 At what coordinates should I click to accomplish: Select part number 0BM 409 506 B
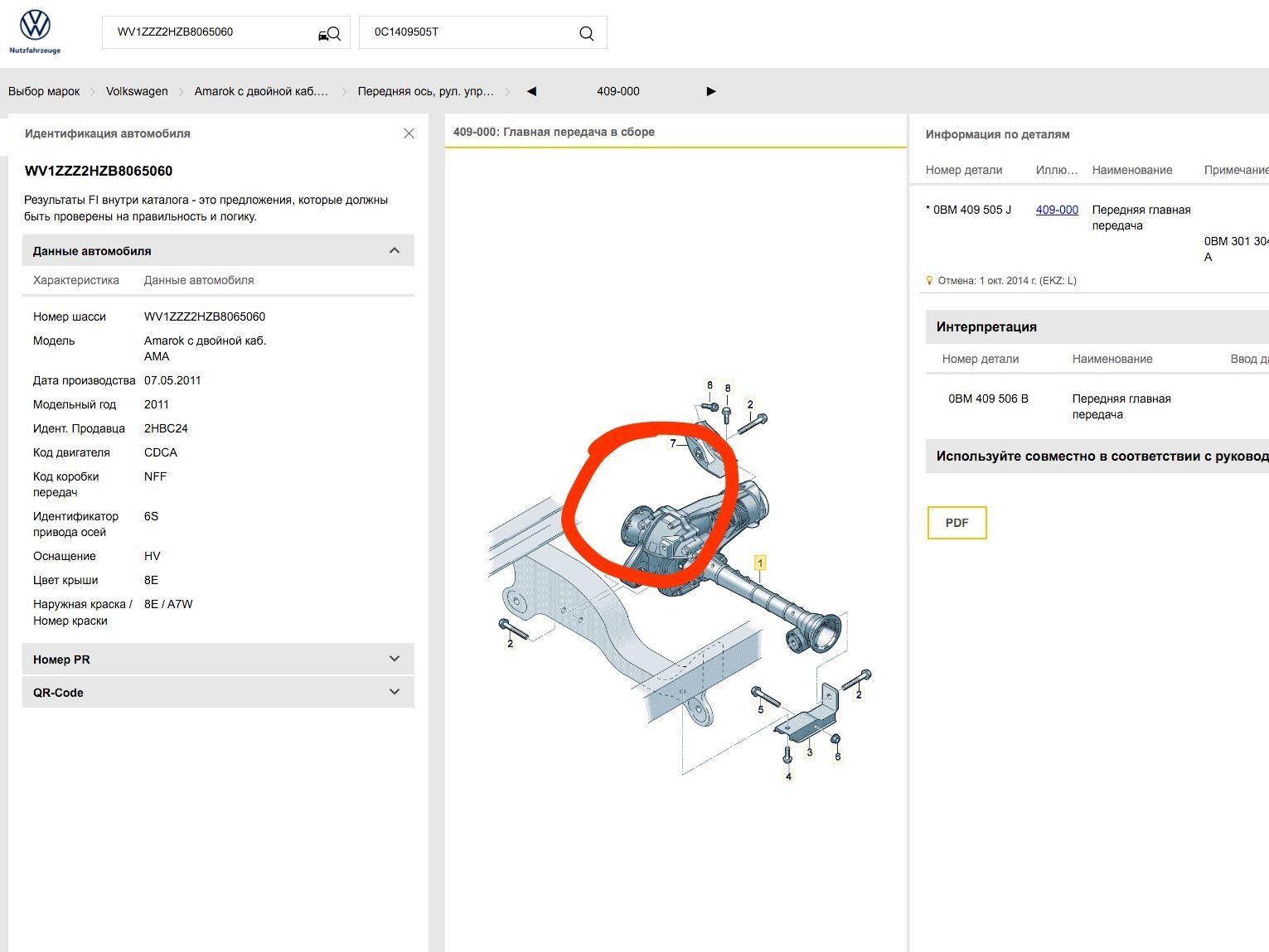coord(988,399)
